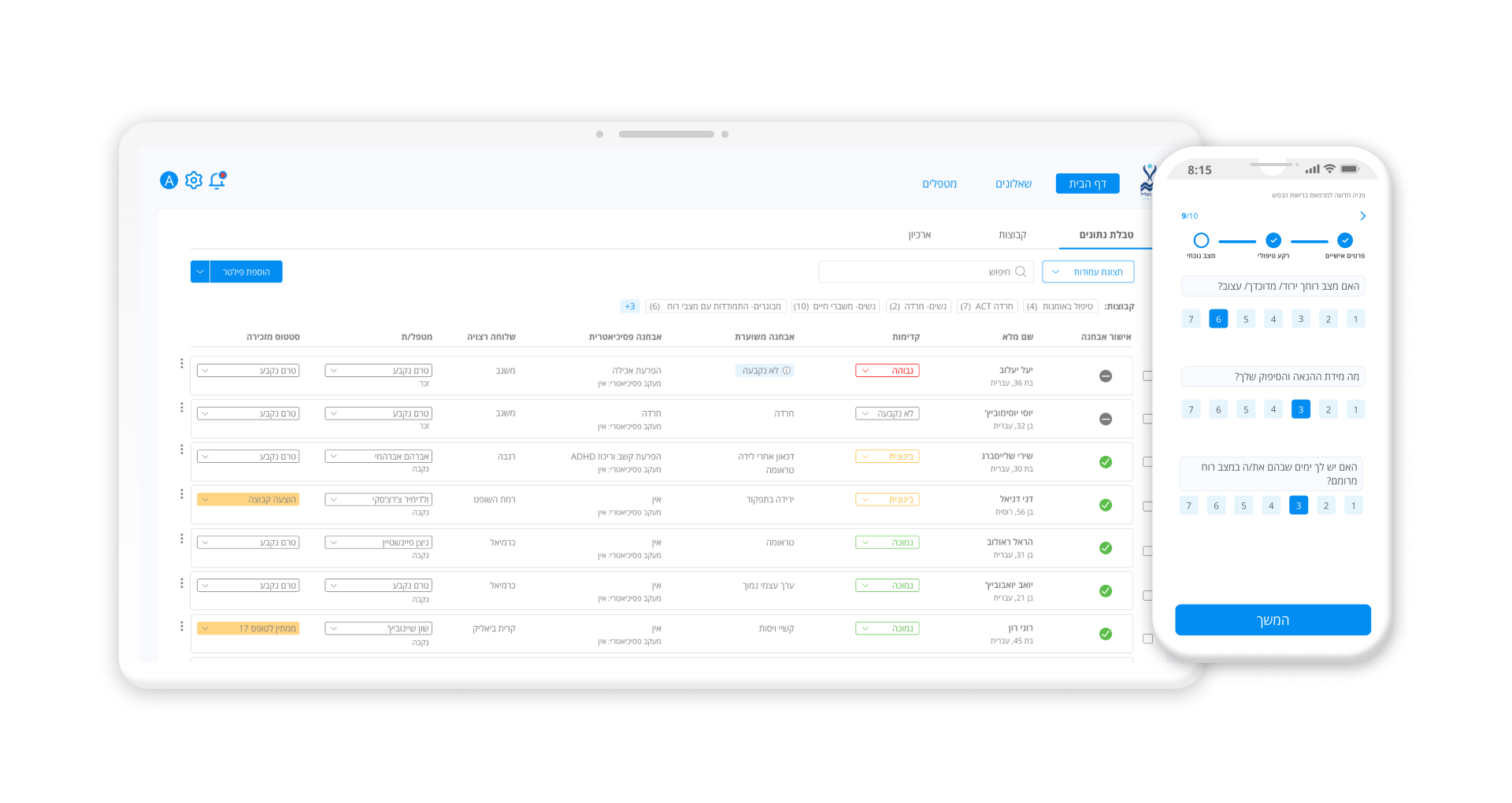Screen dimensions: 1512x803
Task: Open the user avatar A icon
Action: click(x=169, y=180)
